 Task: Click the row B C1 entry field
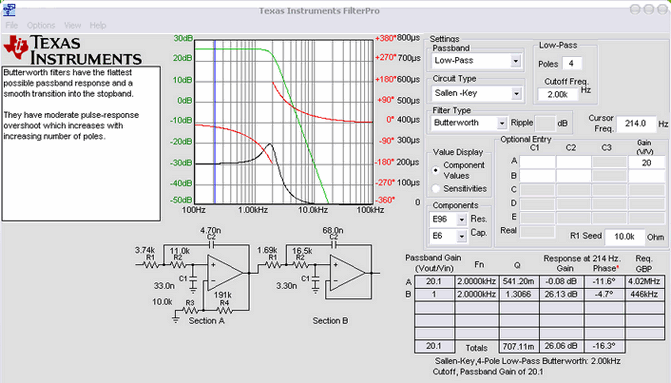pyautogui.click(x=537, y=176)
